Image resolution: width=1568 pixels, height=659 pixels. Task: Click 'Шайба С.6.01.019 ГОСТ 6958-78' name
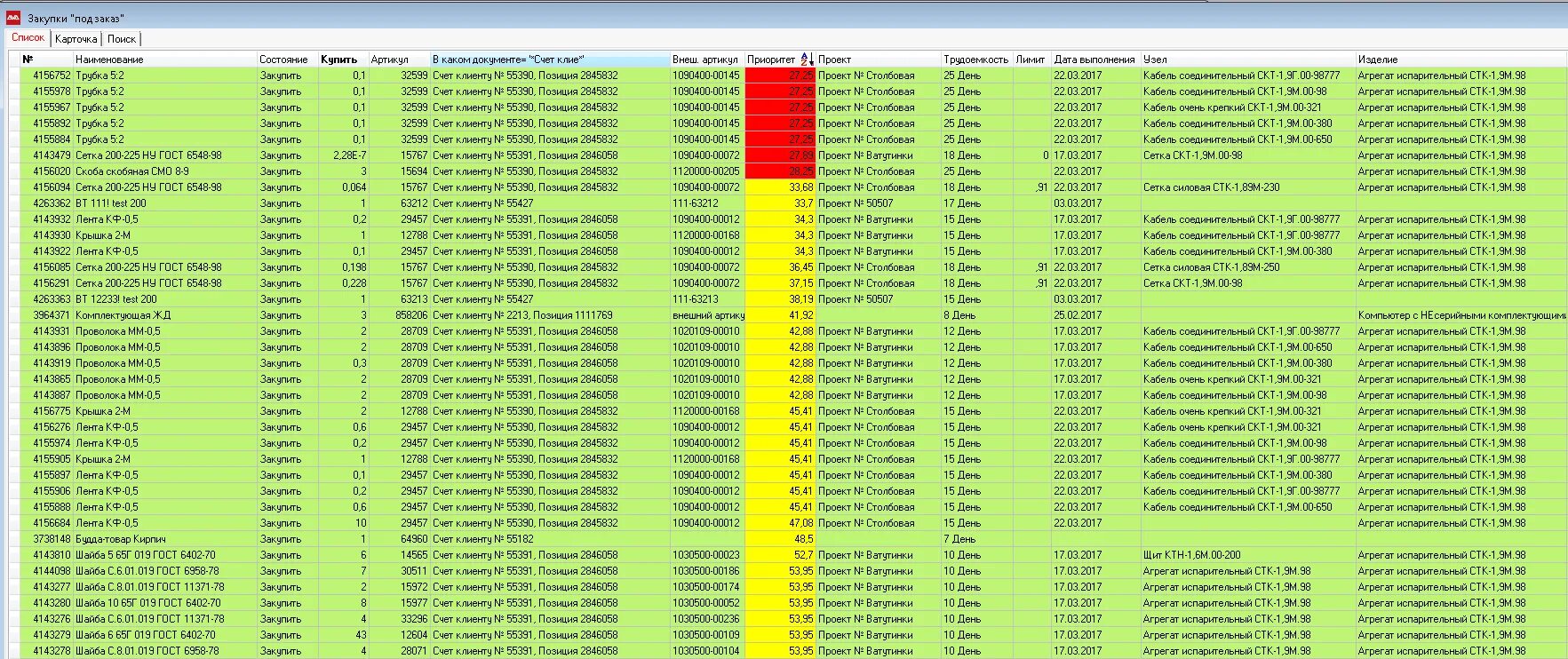[147, 571]
